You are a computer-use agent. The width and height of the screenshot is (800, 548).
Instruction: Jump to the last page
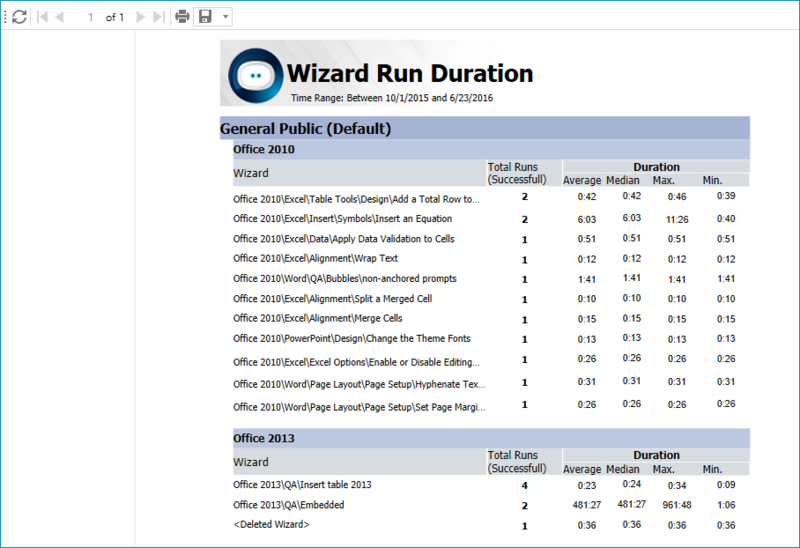point(158,17)
